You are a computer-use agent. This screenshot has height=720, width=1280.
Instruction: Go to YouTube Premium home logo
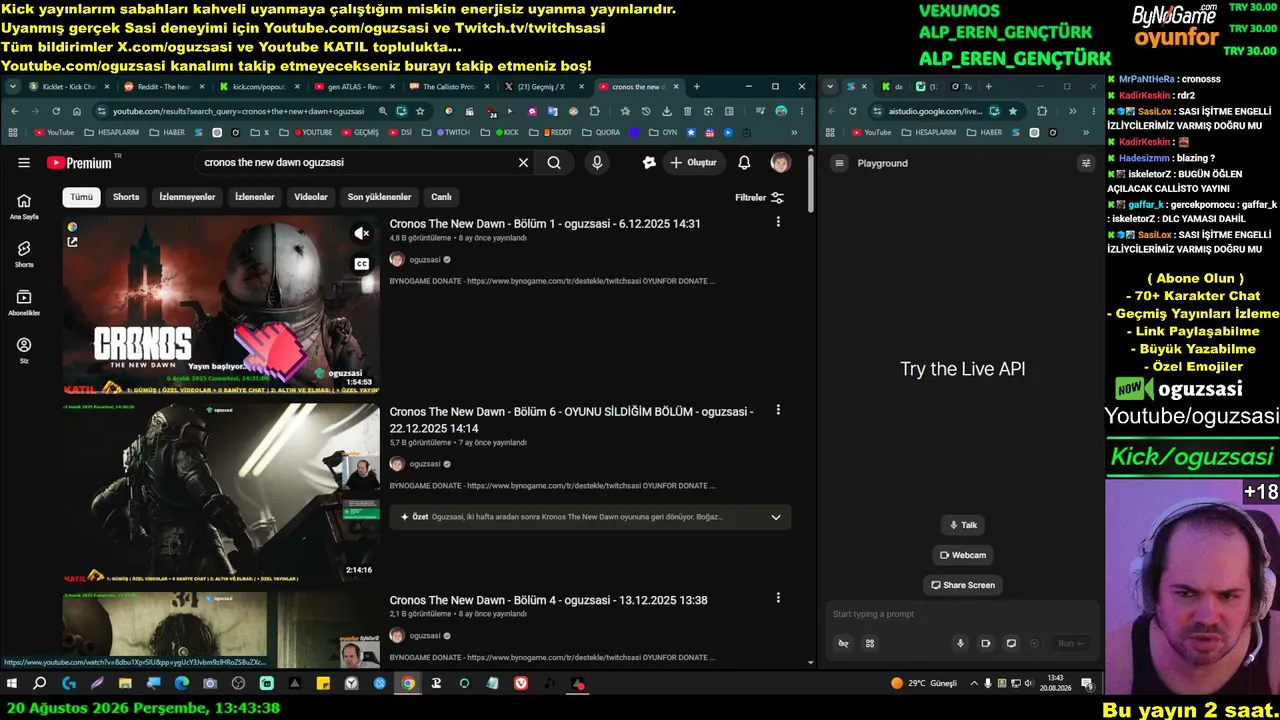pyautogui.click(x=80, y=163)
